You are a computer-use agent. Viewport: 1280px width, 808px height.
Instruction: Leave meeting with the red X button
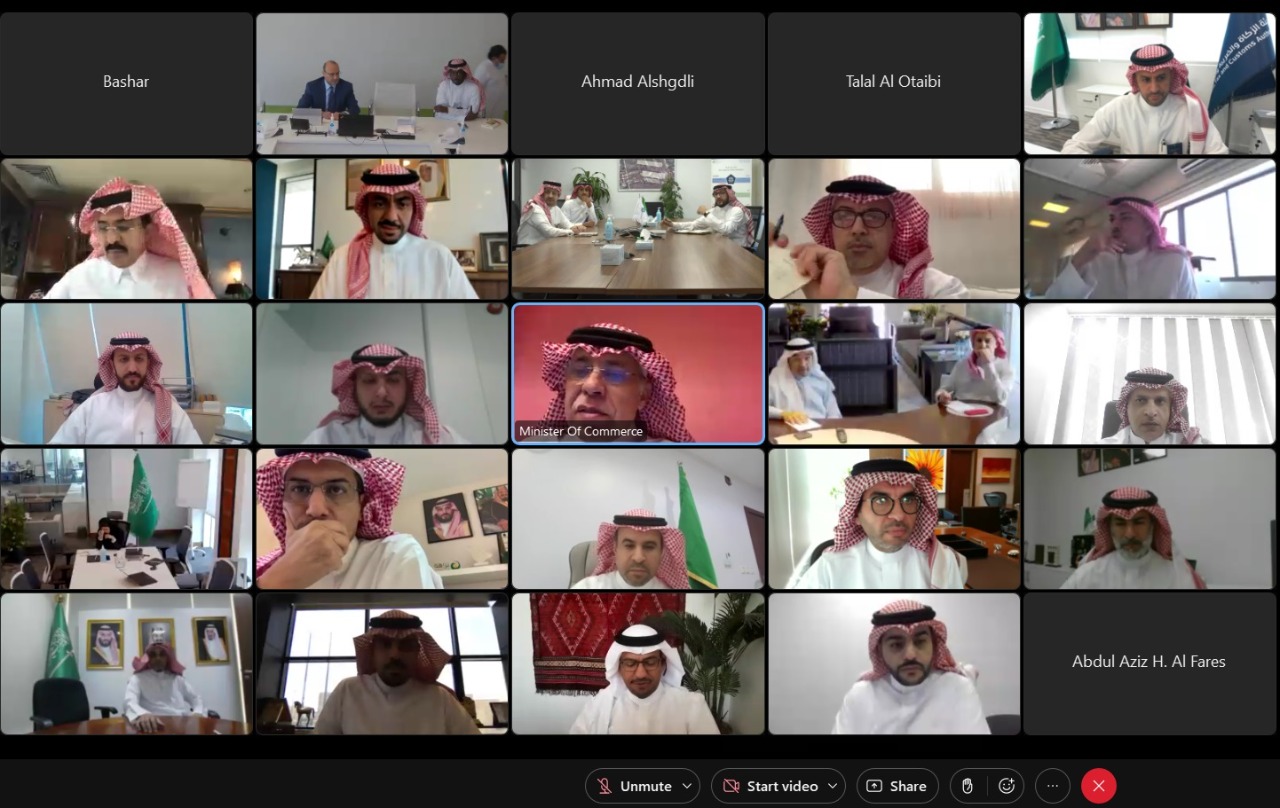pyautogui.click(x=1098, y=786)
